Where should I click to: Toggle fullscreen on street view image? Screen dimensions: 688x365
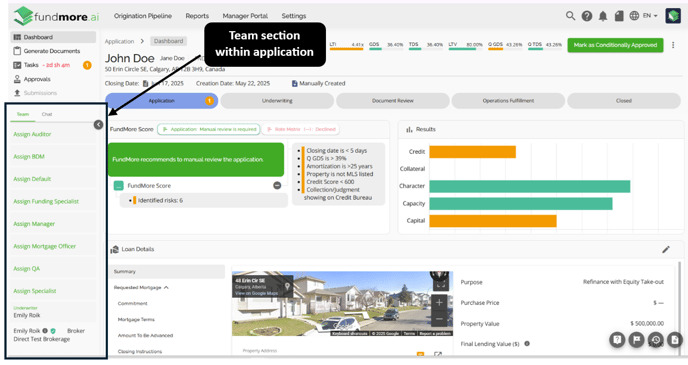[x=441, y=283]
